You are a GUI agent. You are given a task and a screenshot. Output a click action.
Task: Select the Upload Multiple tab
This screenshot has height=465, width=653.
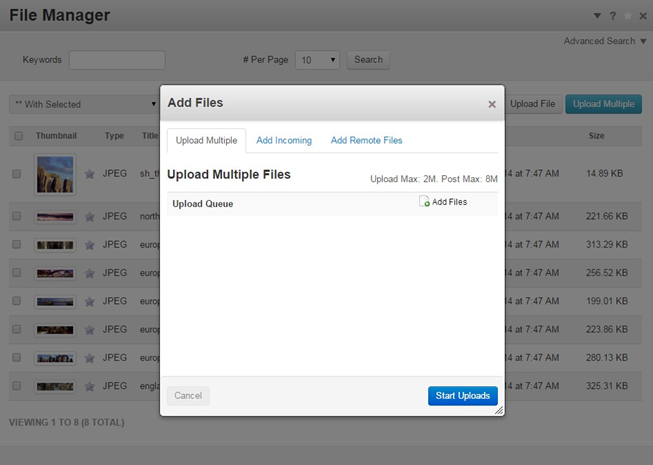coord(206,141)
